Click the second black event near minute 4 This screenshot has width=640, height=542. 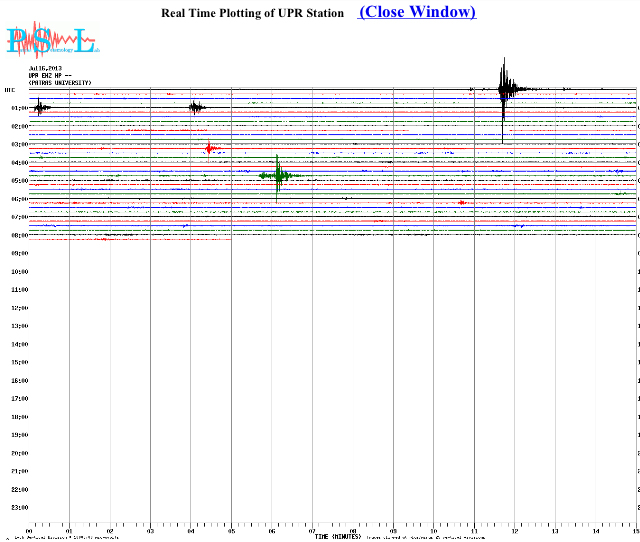[196, 107]
